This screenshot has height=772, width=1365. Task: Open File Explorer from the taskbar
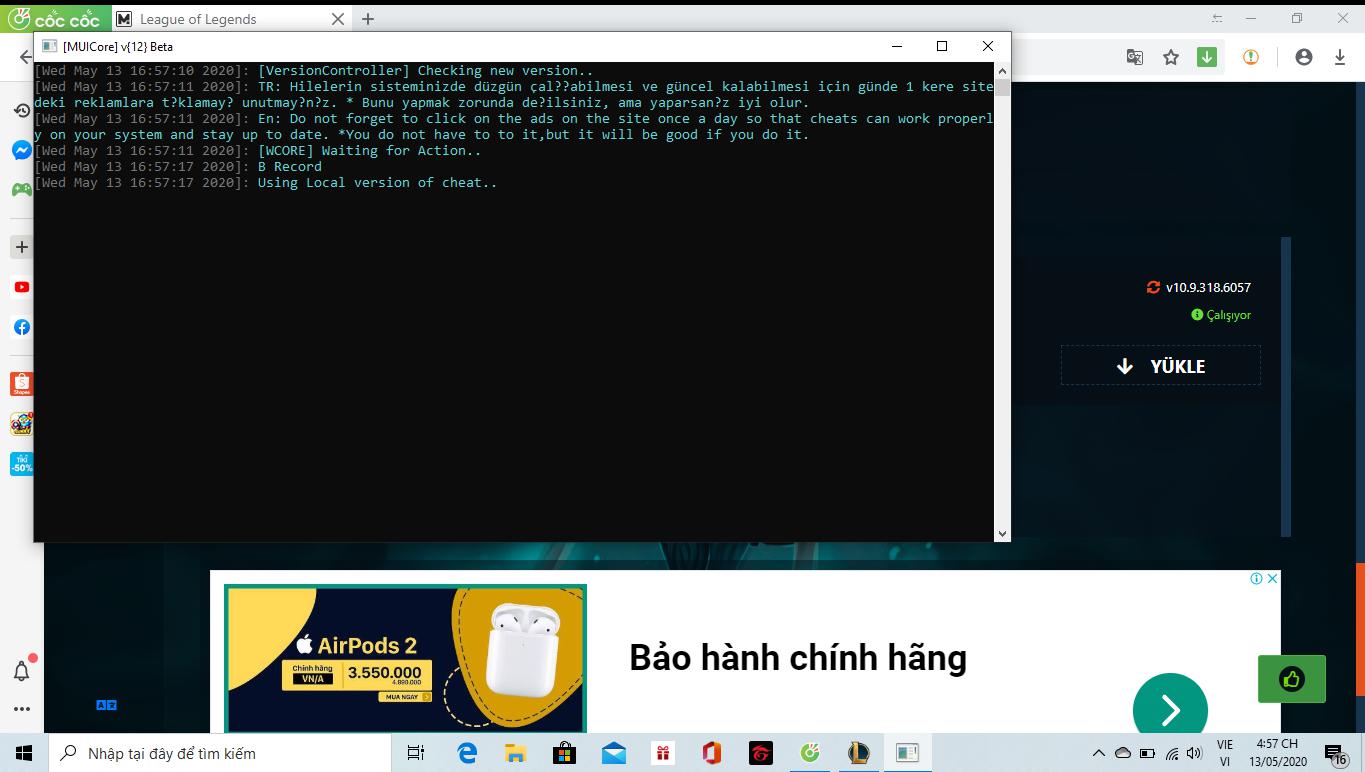(516, 753)
